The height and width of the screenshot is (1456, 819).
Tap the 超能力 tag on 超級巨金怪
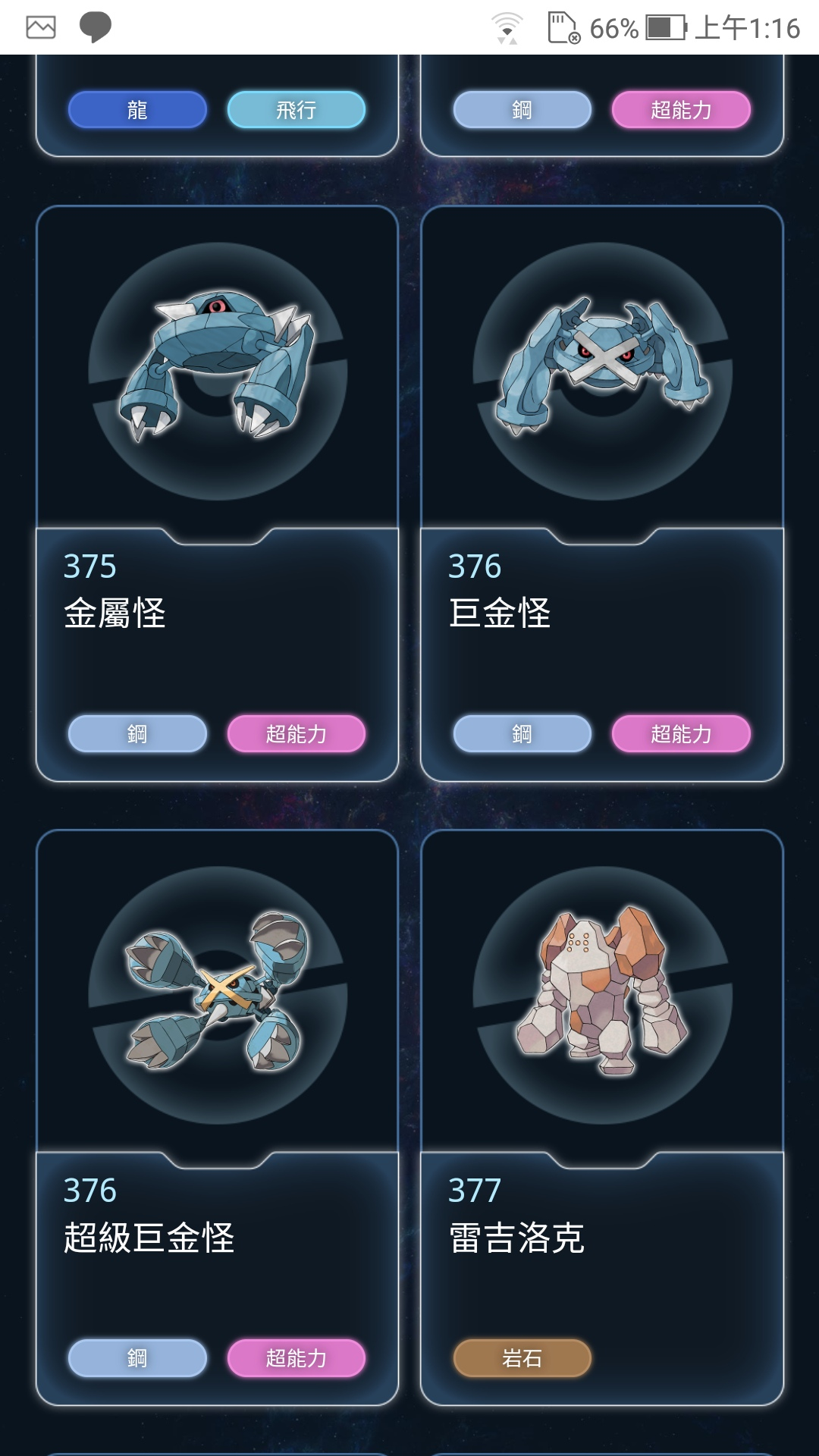297,1358
